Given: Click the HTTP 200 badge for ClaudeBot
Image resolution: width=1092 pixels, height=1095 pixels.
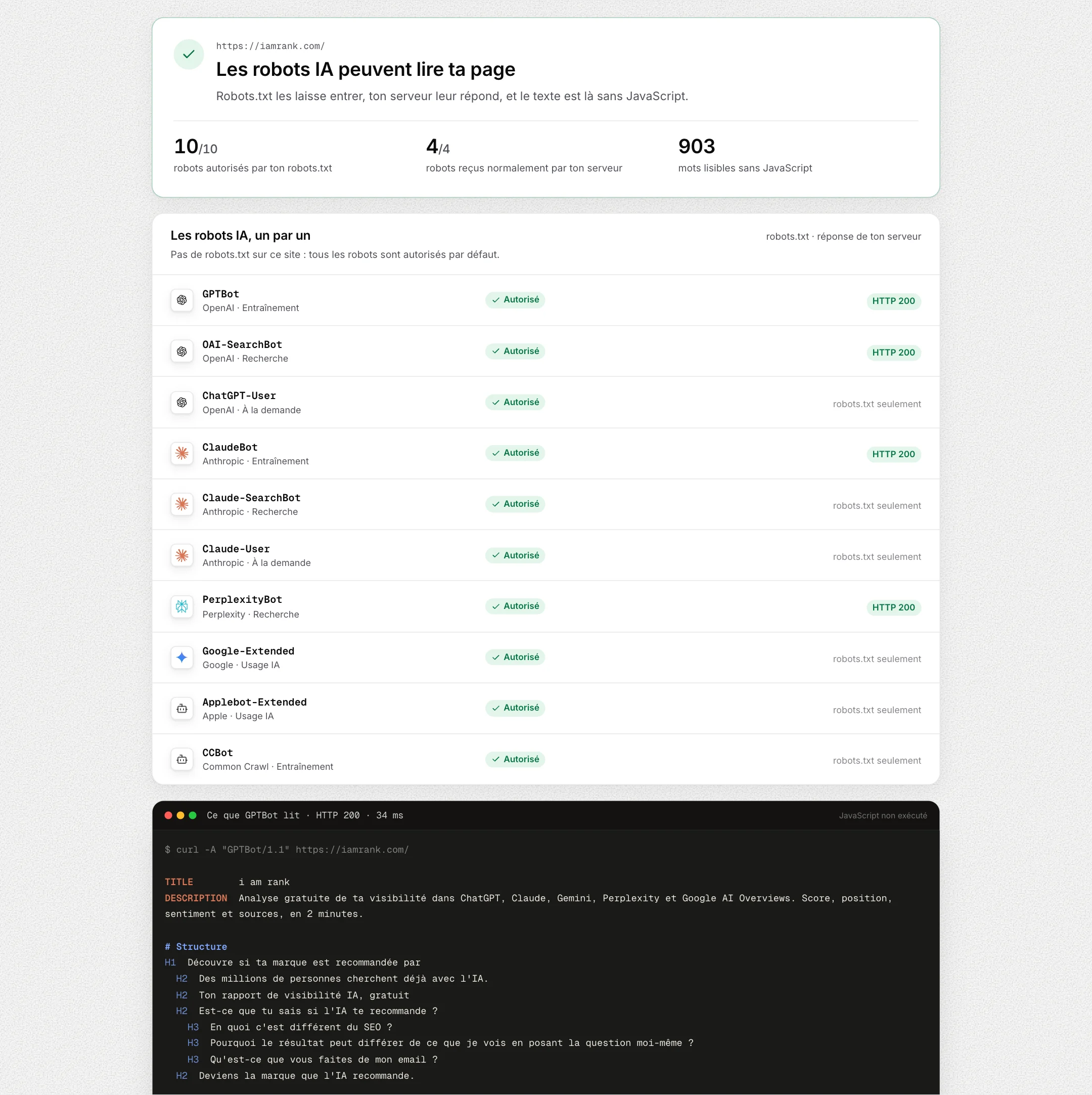Looking at the screenshot, I should pyautogui.click(x=893, y=454).
